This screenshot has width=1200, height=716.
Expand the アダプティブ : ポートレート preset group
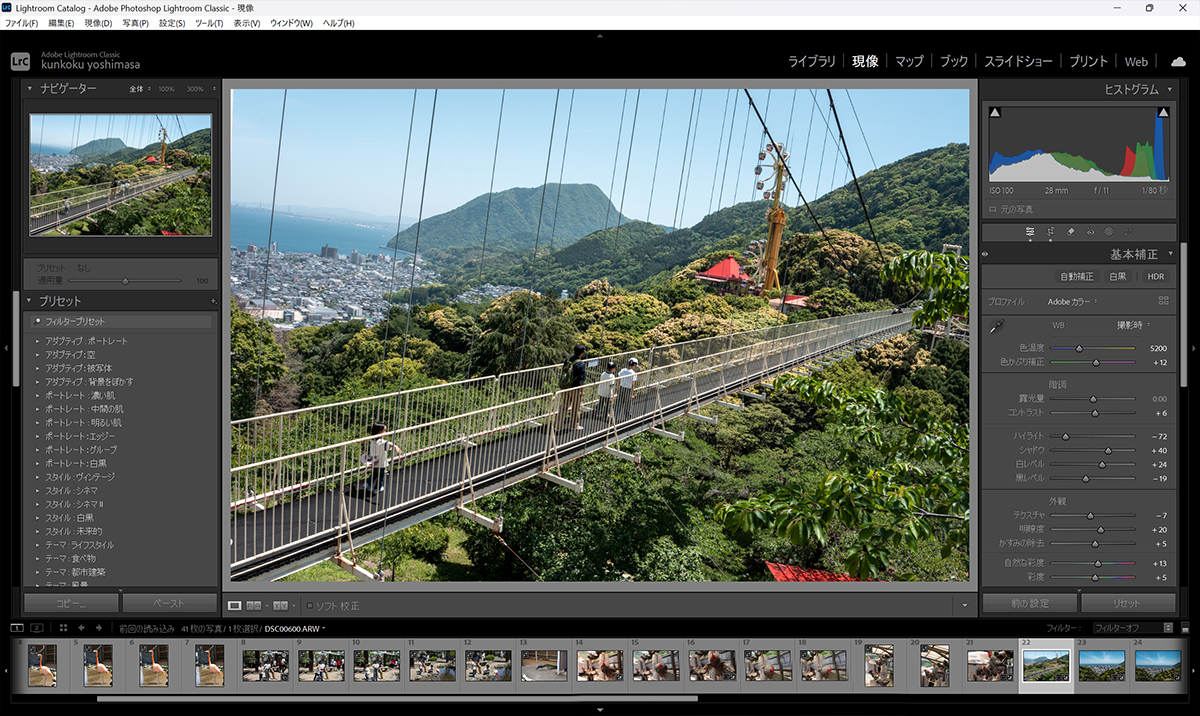pos(37,341)
